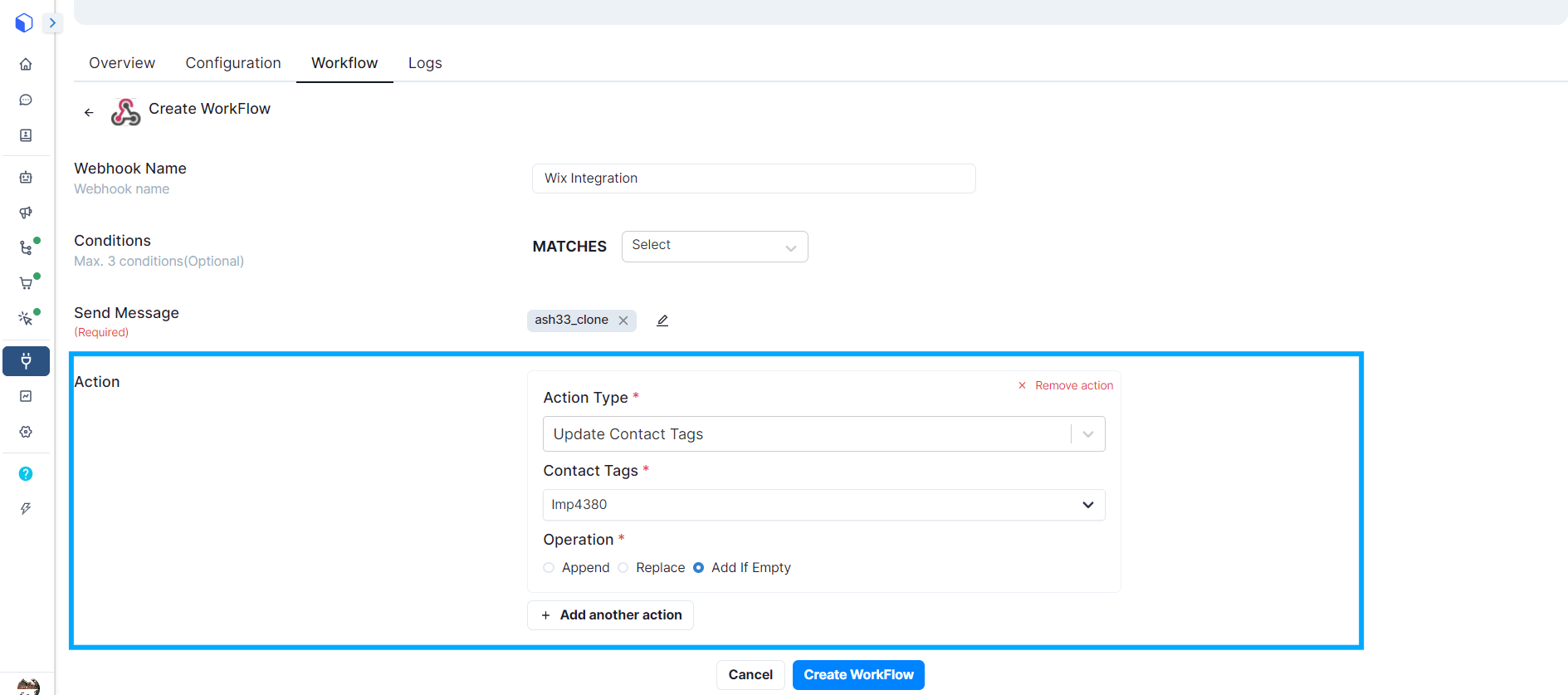
Task: Select the Add If Empty radio button
Action: pos(699,568)
